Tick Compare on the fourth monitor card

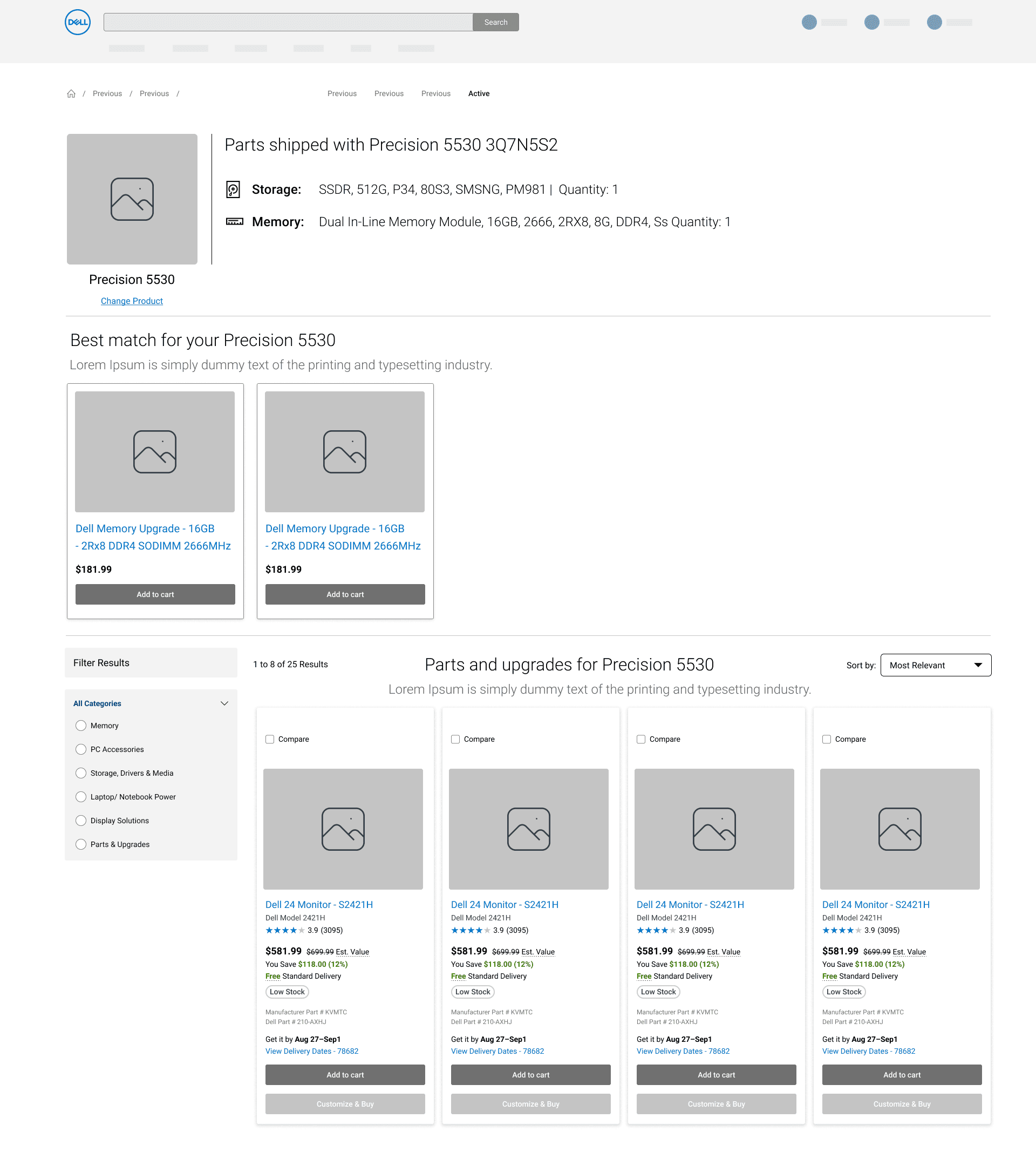827,739
